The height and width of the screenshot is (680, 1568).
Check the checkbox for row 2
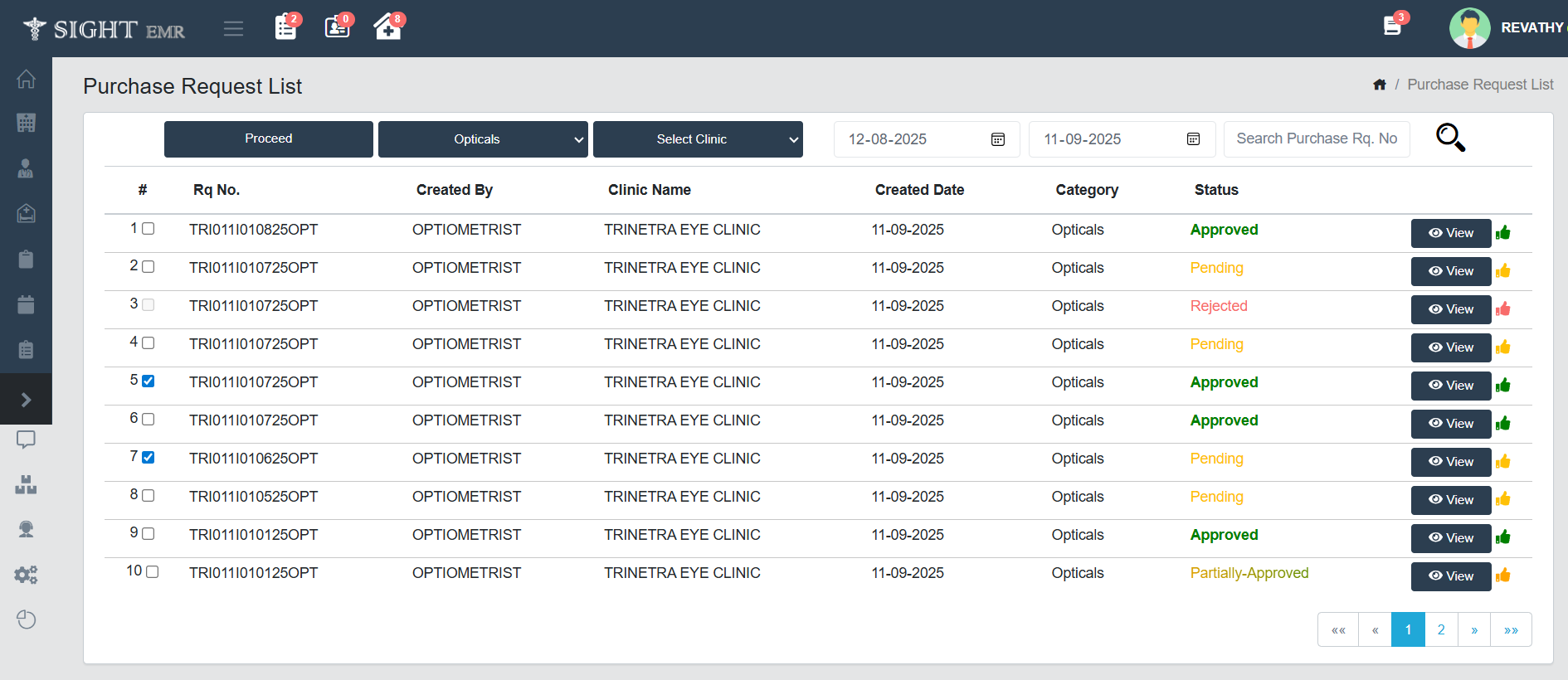[149, 267]
